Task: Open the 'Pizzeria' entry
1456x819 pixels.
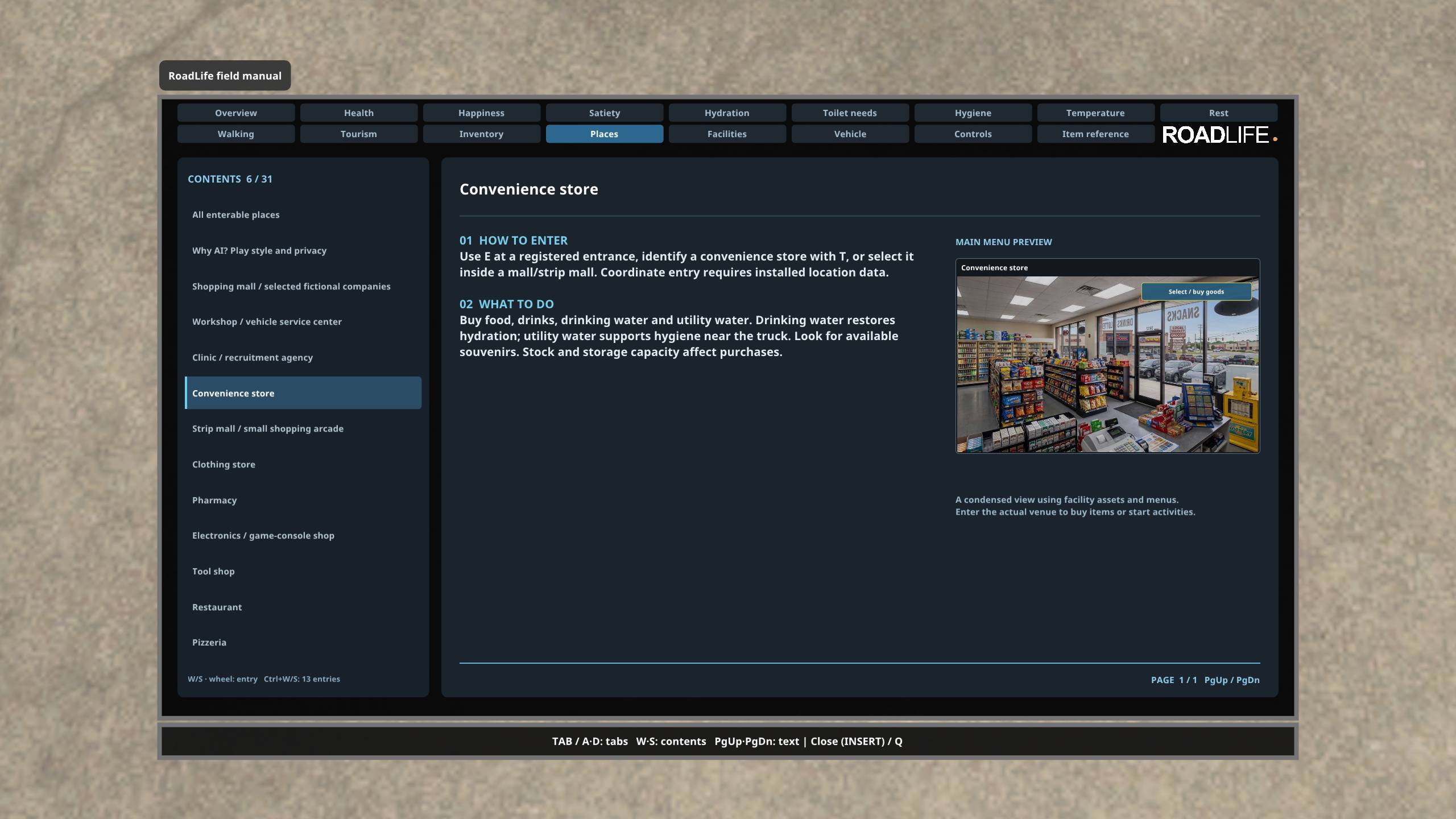Action: [303, 642]
